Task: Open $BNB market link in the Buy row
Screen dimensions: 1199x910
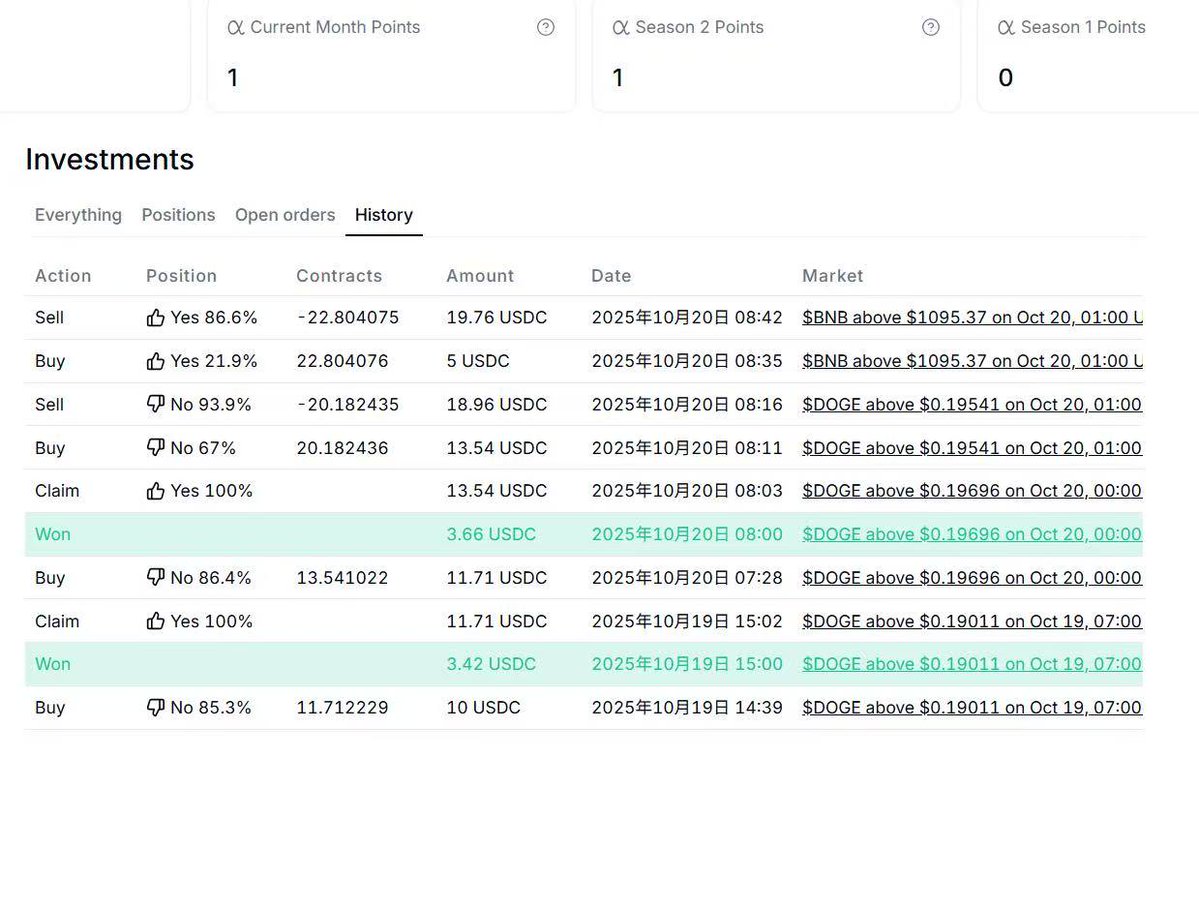Action: pyautogui.click(x=971, y=361)
